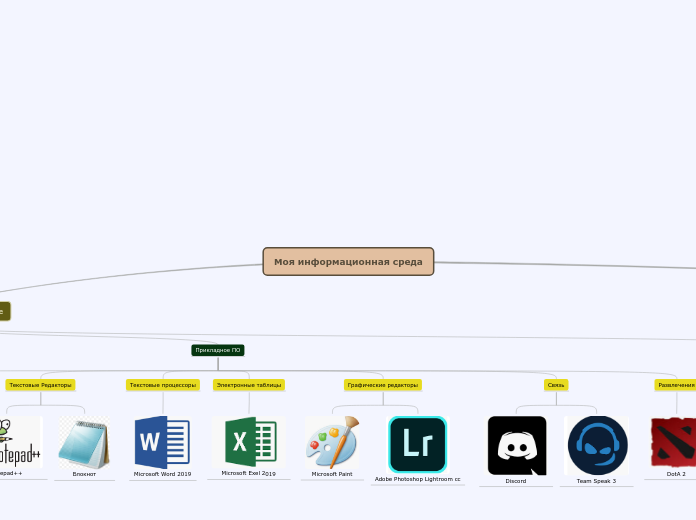The height and width of the screenshot is (520, 696).
Task: Click the Microsoft Word 2019 icon
Action: point(162,442)
